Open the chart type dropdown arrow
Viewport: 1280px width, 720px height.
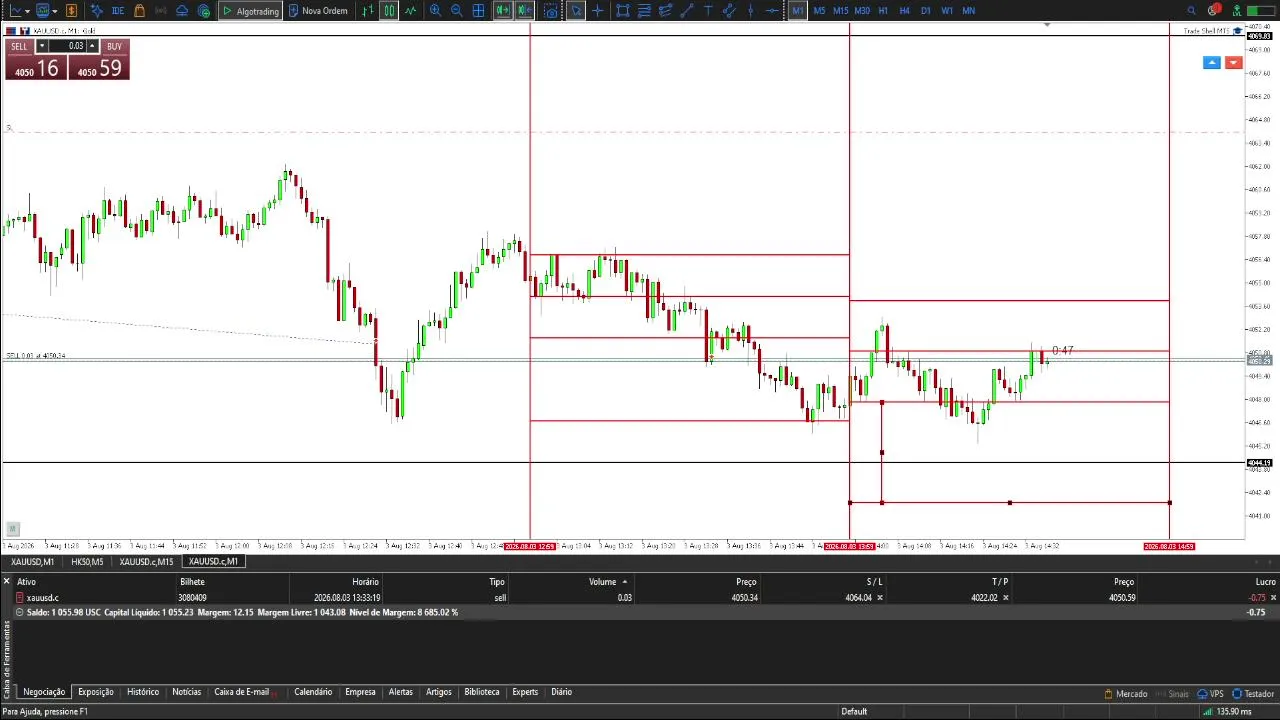click(27, 11)
